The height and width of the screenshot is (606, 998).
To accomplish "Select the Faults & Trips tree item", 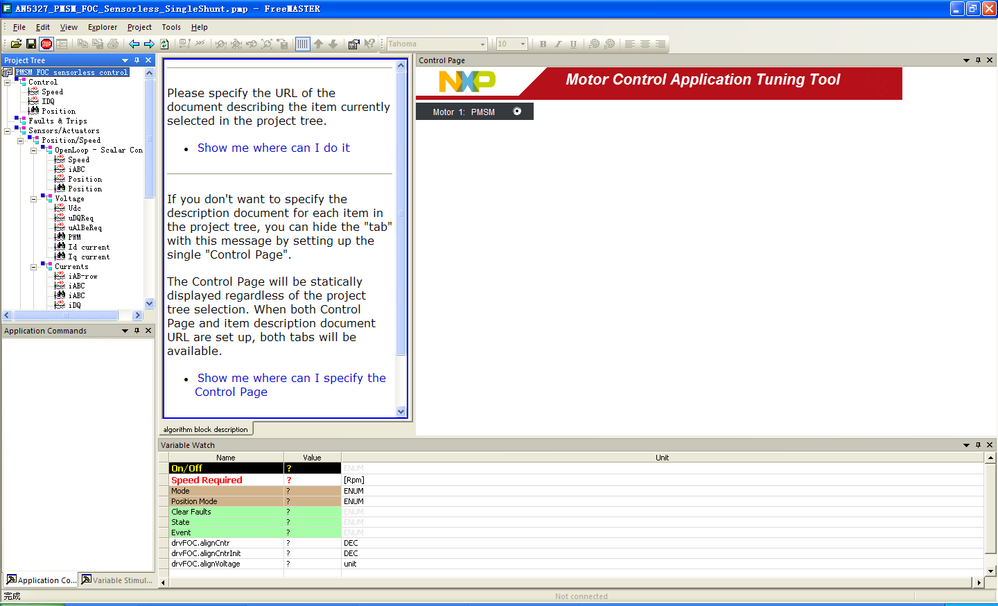I will tap(57, 121).
